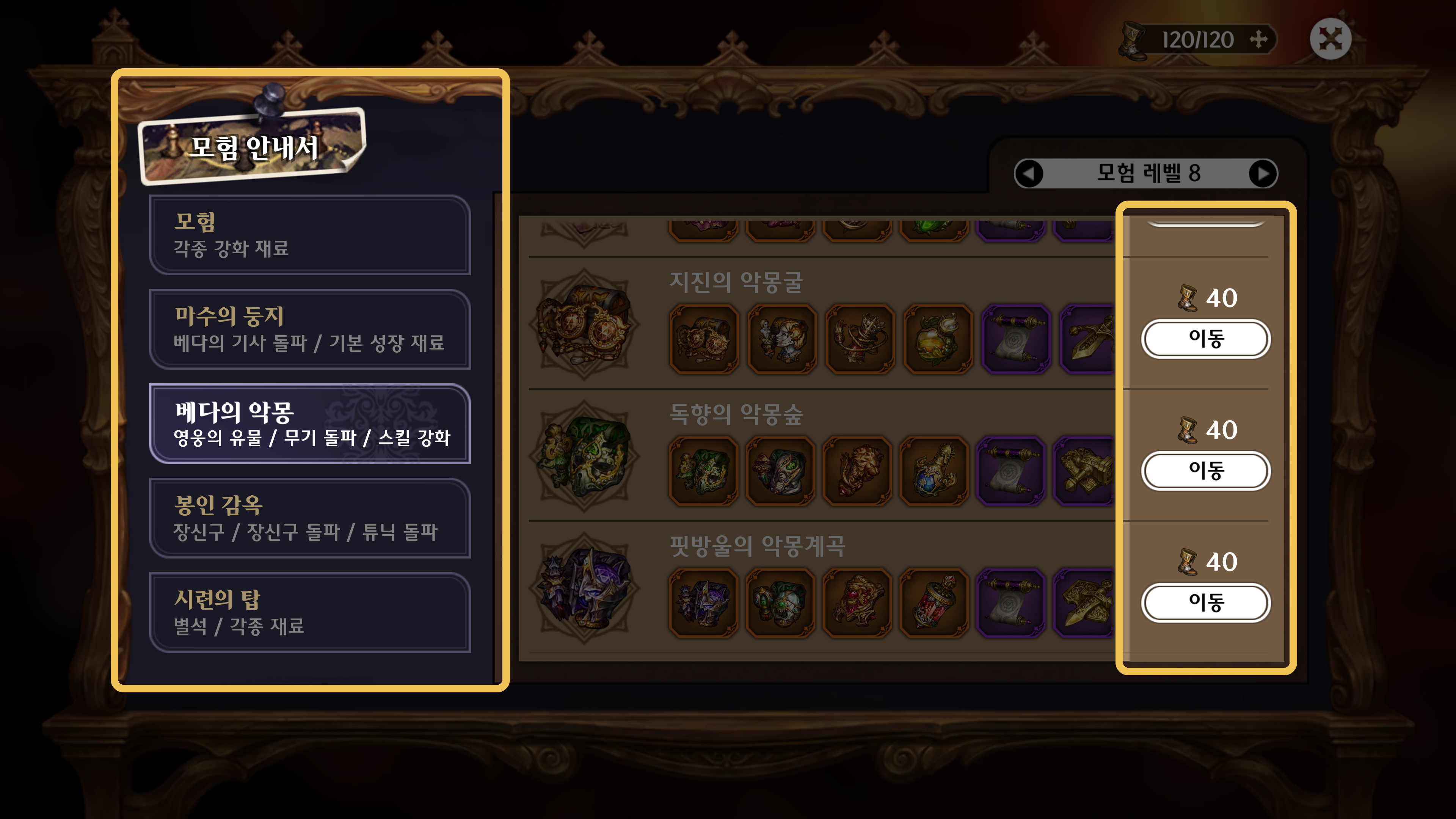Open the 봉인 감옥 category tab
This screenshot has height=819, width=1456.
pyautogui.click(x=310, y=518)
